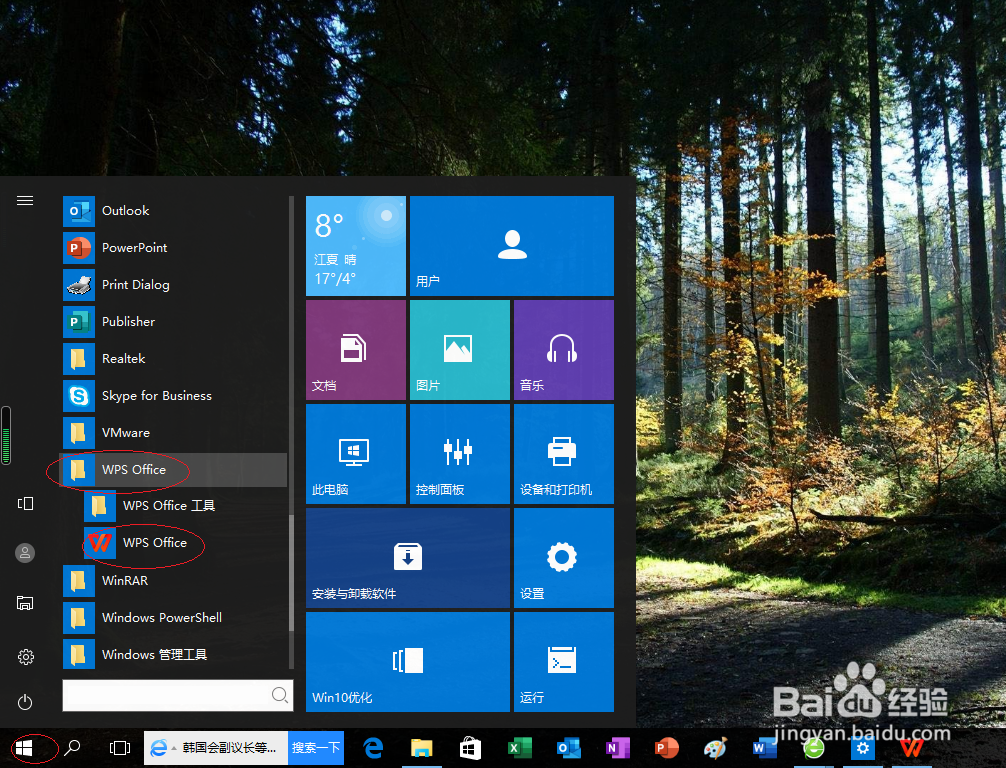The width and height of the screenshot is (1006, 768).
Task: Launch Microsoft Edge from the taskbar
Action: click(373, 748)
